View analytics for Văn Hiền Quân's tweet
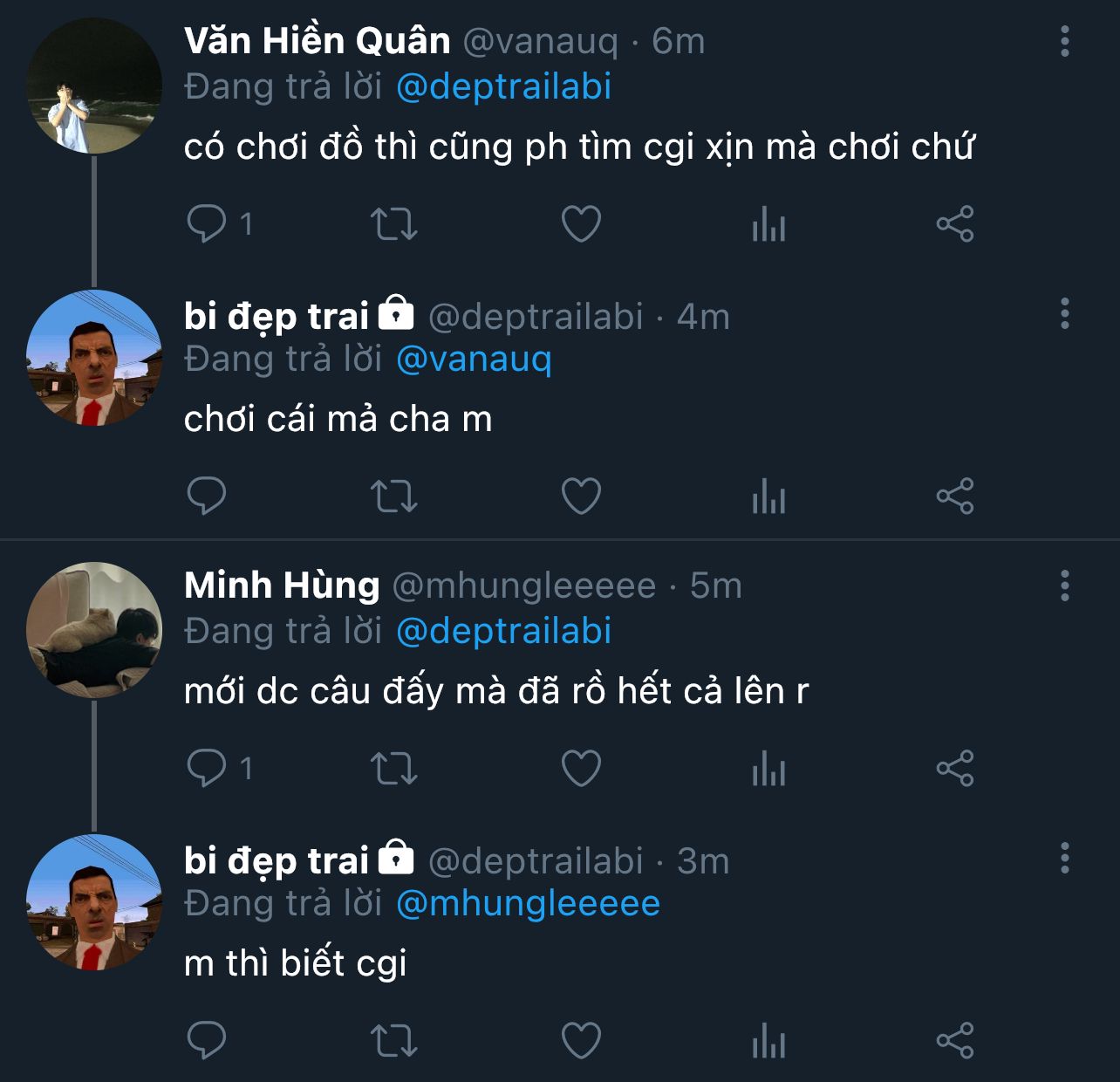The image size is (1120, 1082). [768, 223]
